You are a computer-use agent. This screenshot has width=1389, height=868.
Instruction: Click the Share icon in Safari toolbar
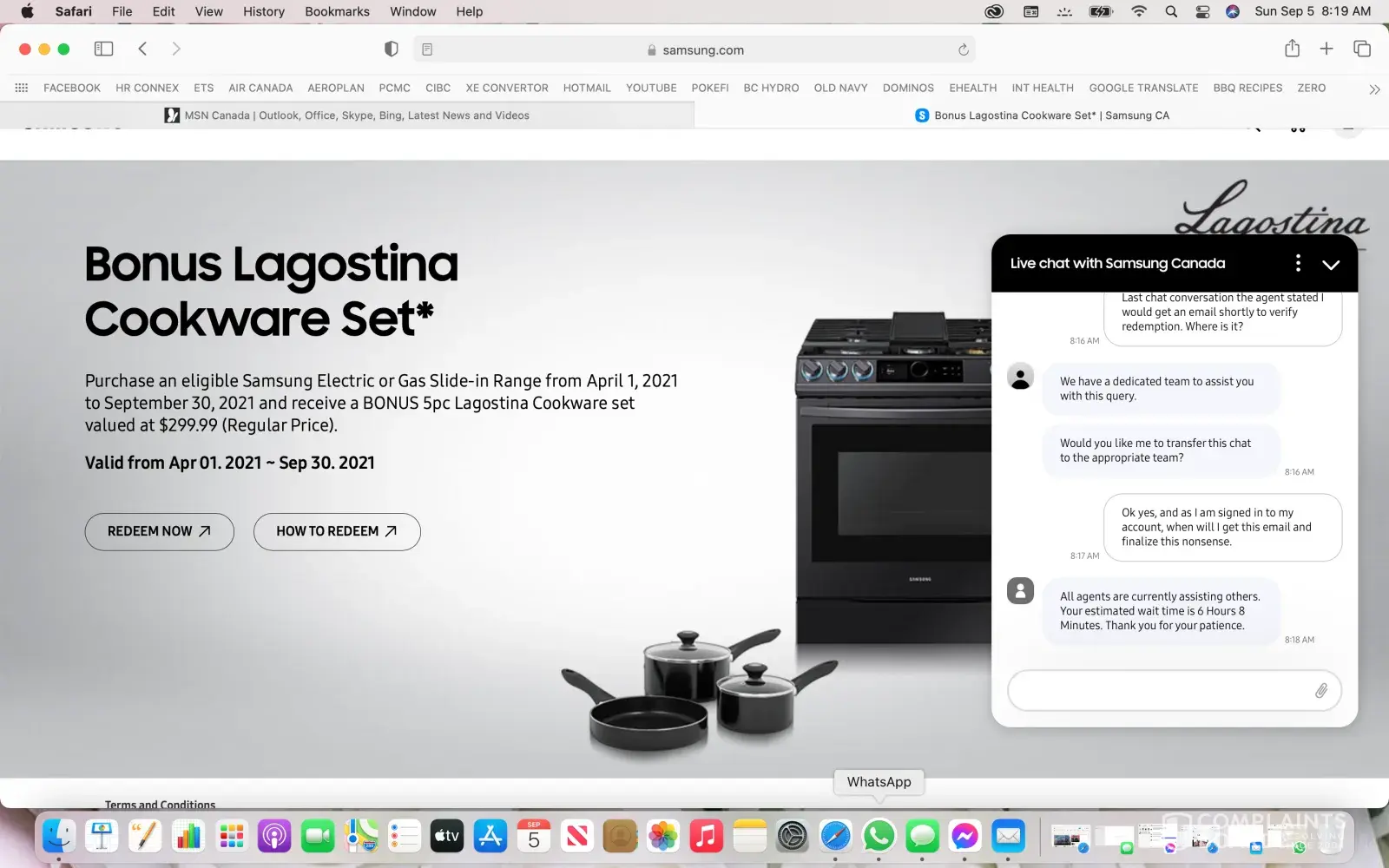(1292, 49)
